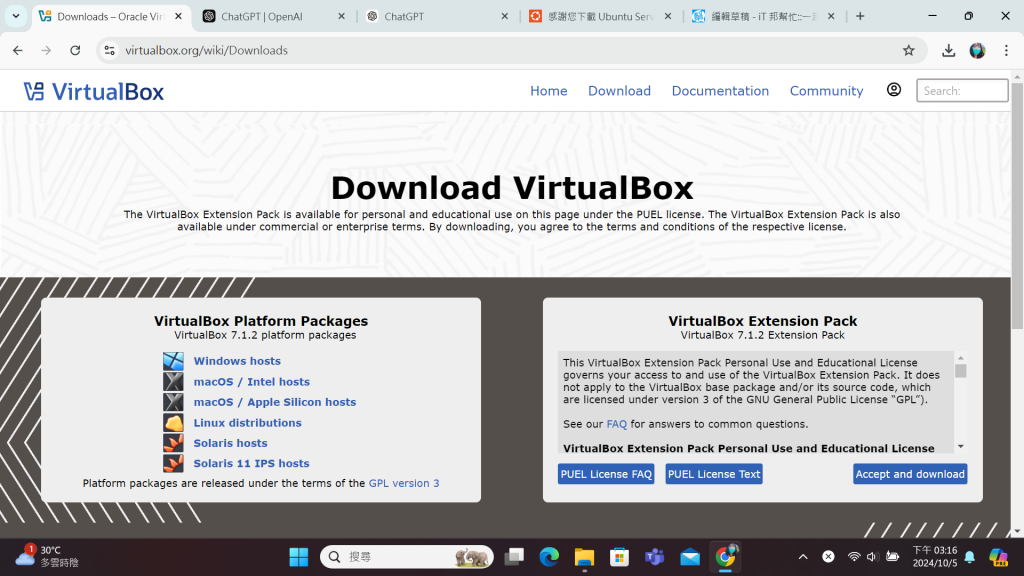The image size is (1024, 576).
Task: Click PUEL License FAQ button
Action: 606,474
